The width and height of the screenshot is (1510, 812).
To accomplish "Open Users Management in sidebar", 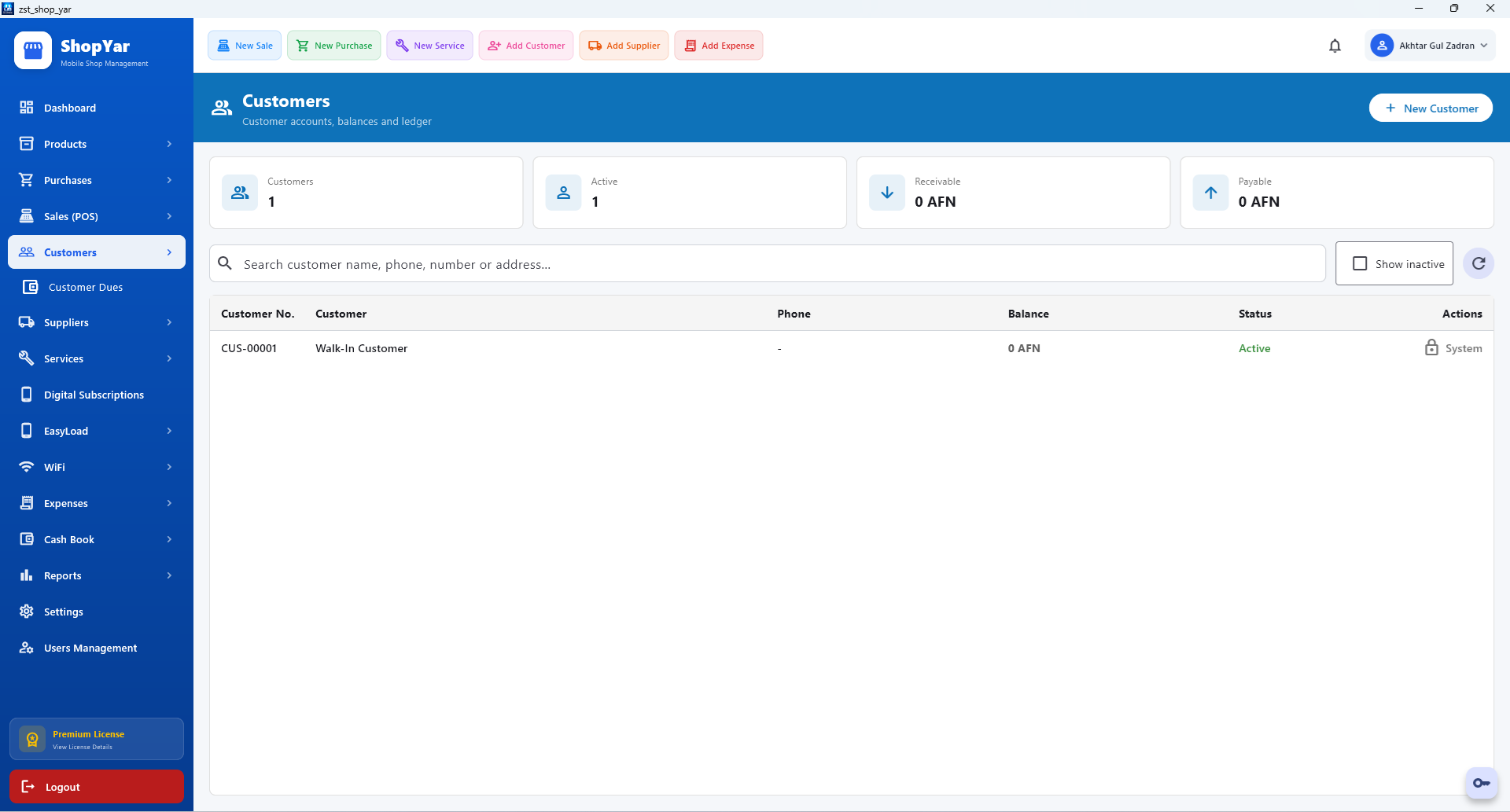I will pyautogui.click(x=97, y=648).
